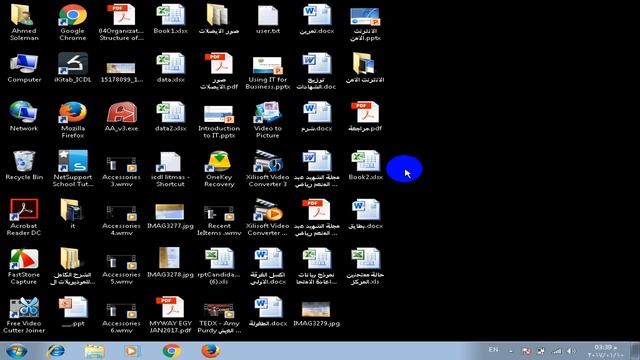This screenshot has width=640, height=360.
Task: Open the 'it' folder
Action: pos(73,214)
